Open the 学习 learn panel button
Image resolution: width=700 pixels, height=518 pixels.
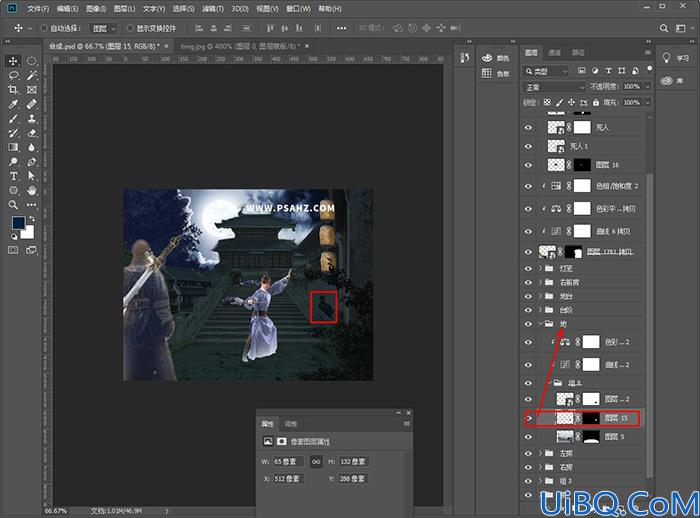675,58
